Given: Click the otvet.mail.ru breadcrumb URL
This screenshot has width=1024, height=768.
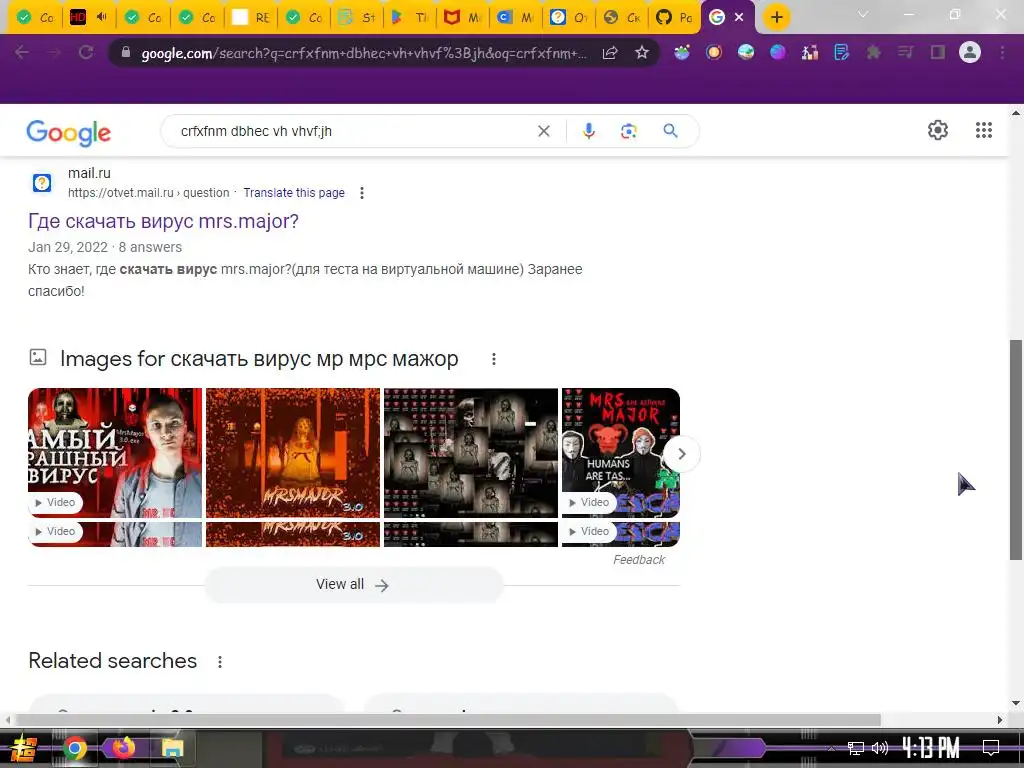Looking at the screenshot, I should pos(149,193).
